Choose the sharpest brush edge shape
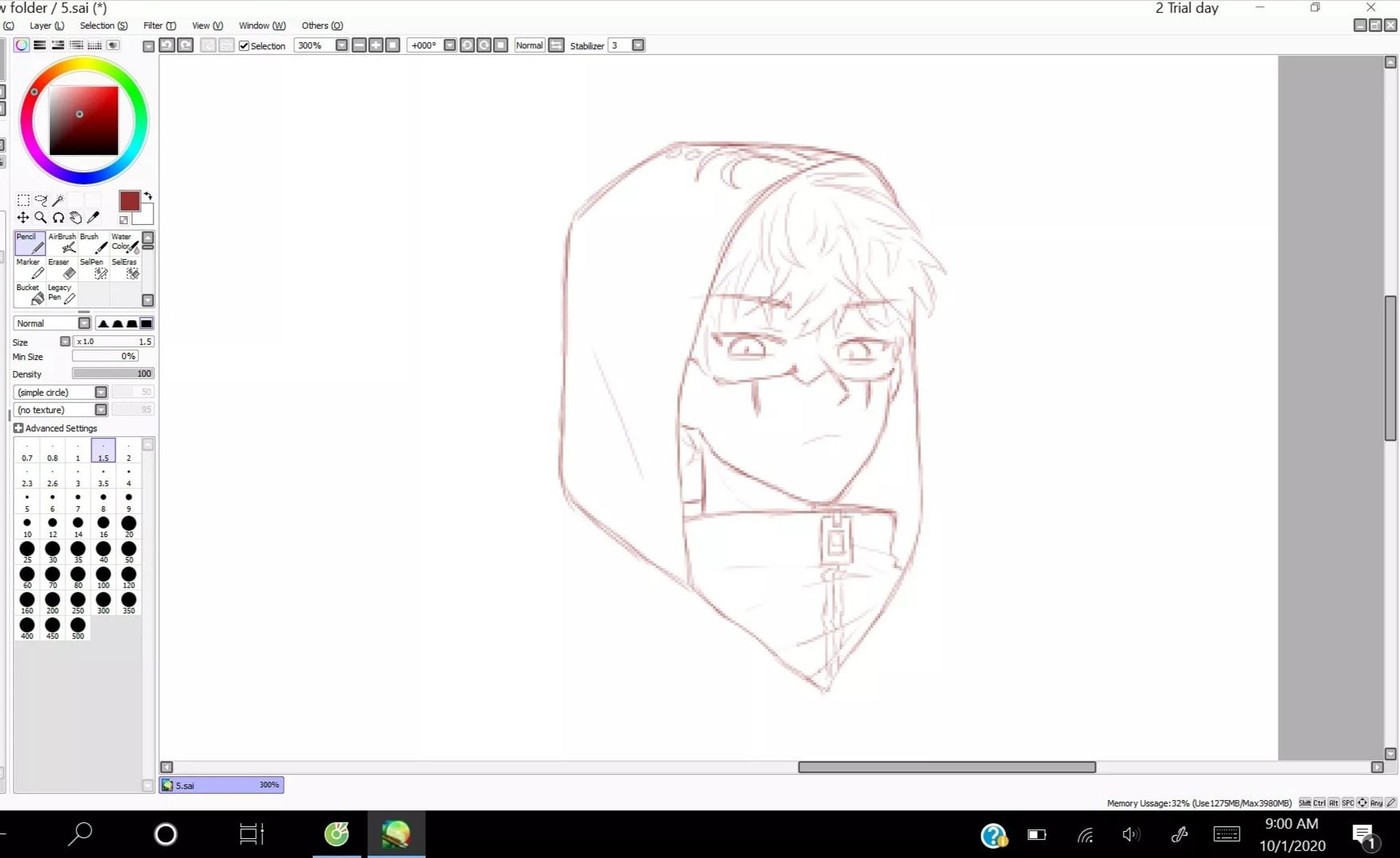This screenshot has width=1400, height=858. 102,323
